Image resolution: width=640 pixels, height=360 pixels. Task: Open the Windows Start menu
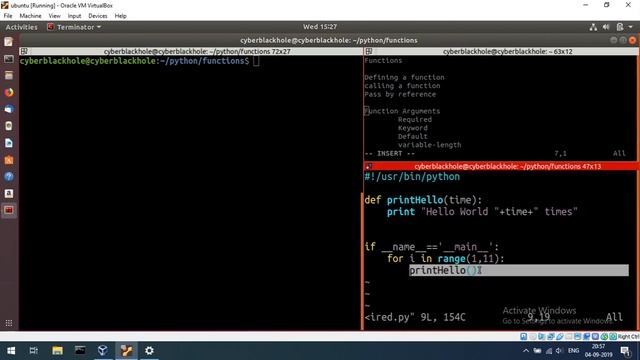[x=11, y=351]
